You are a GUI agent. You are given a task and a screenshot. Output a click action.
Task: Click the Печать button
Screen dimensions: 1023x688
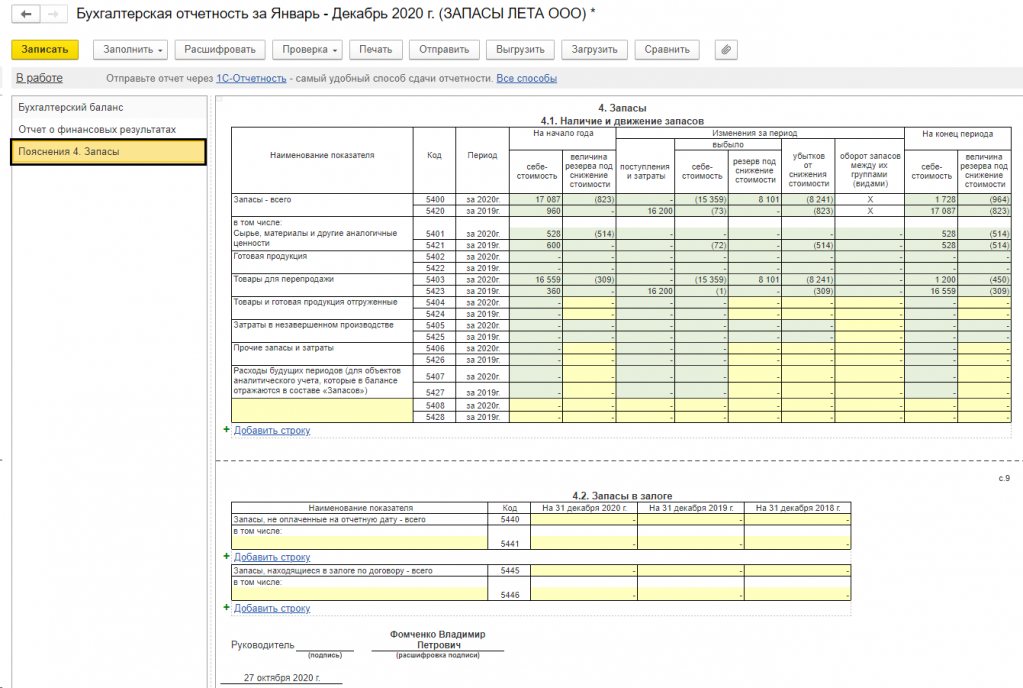[376, 50]
